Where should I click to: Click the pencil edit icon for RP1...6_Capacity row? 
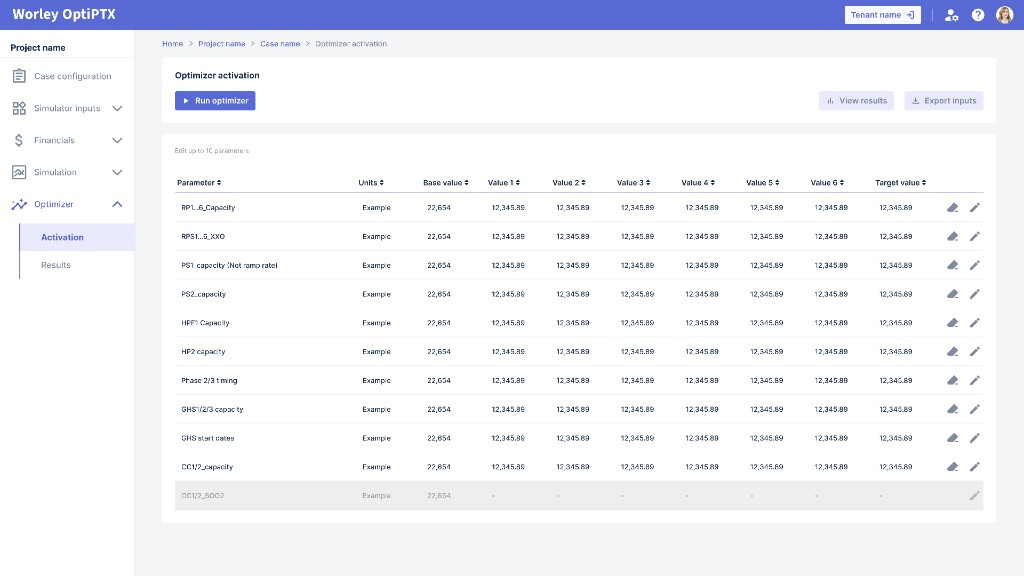[974, 208]
